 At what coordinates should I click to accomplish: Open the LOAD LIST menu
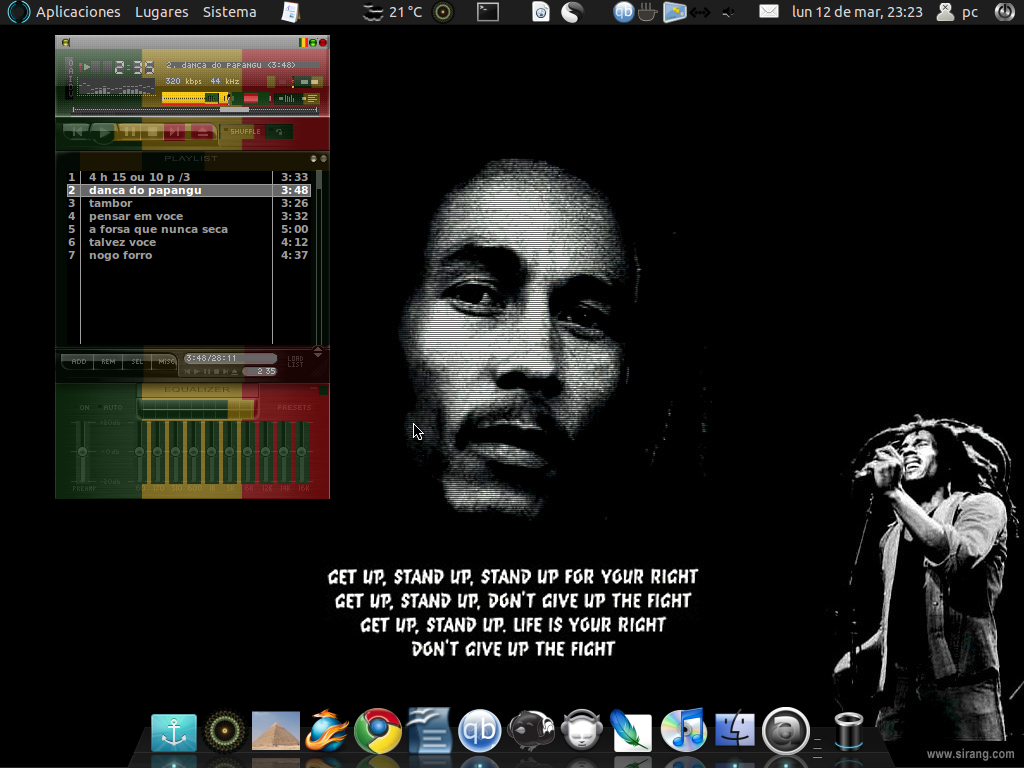click(x=295, y=362)
